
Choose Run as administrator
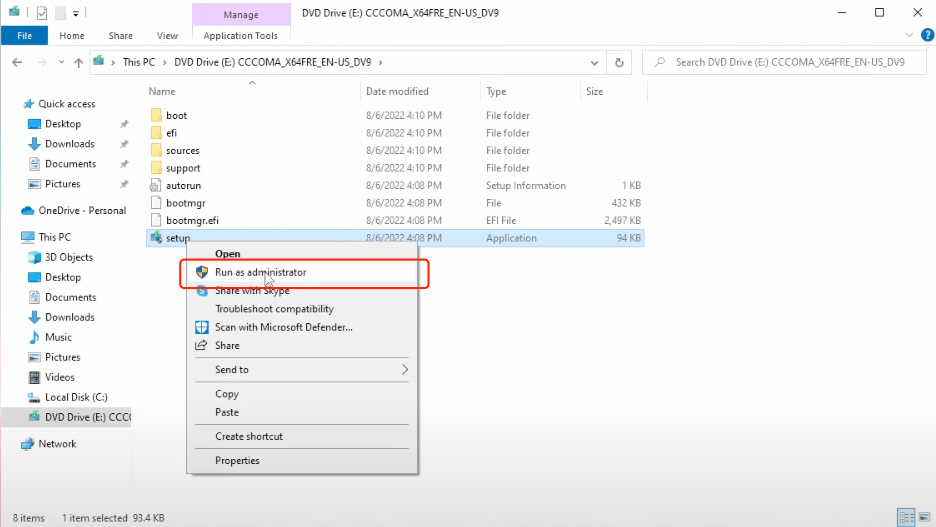pos(260,272)
